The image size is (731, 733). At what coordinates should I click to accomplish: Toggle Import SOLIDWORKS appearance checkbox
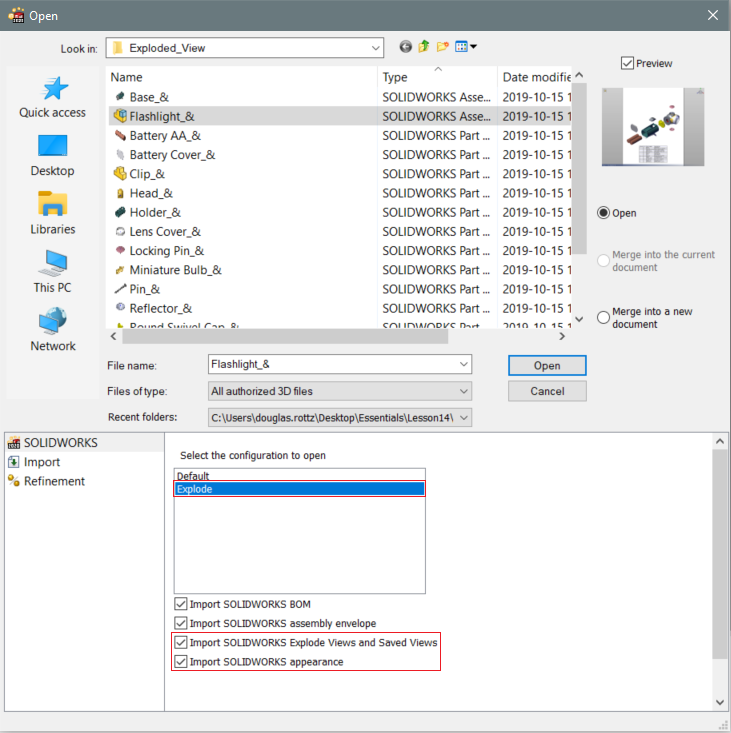click(181, 662)
